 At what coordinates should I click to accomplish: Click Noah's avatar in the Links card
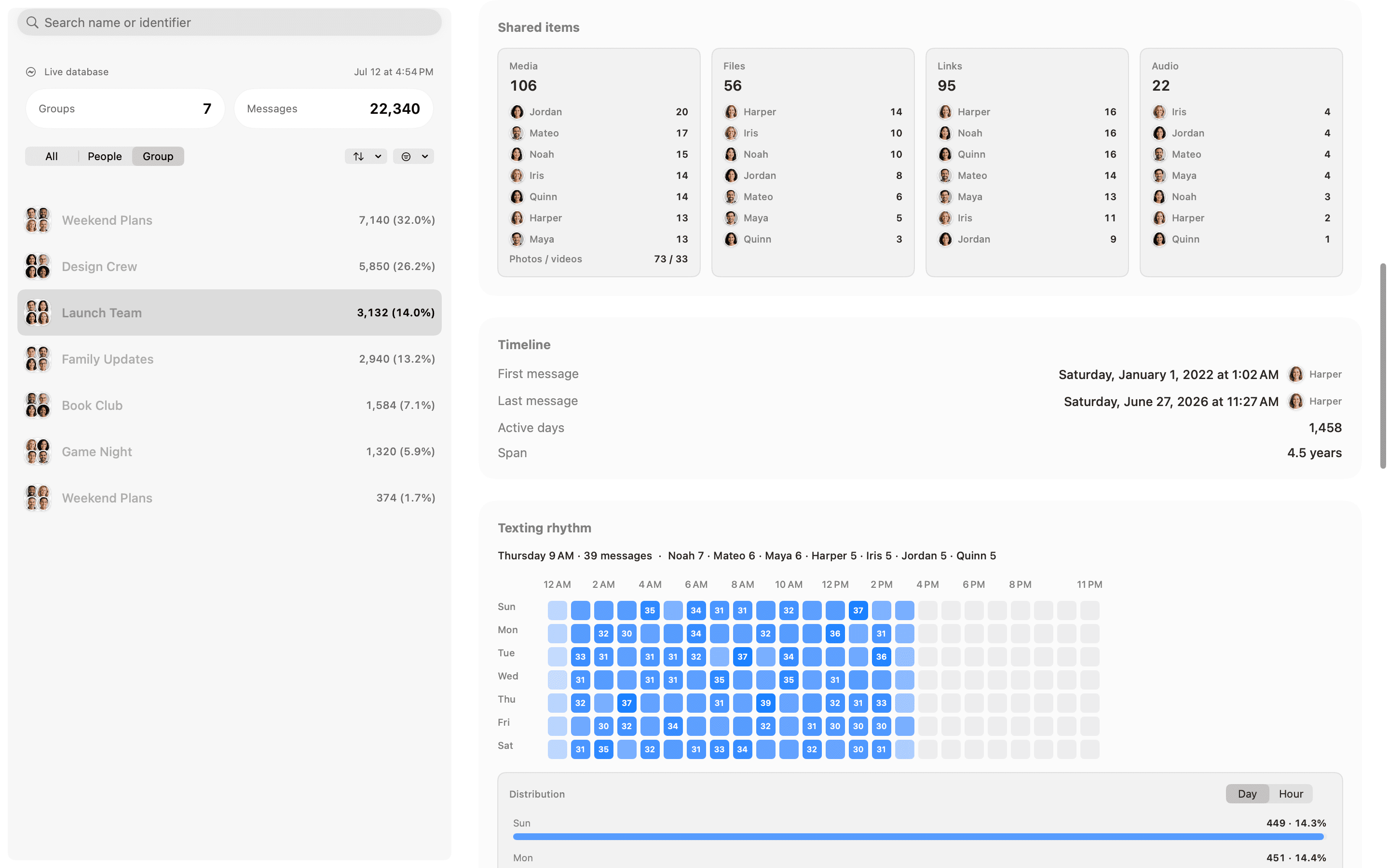tap(945, 133)
